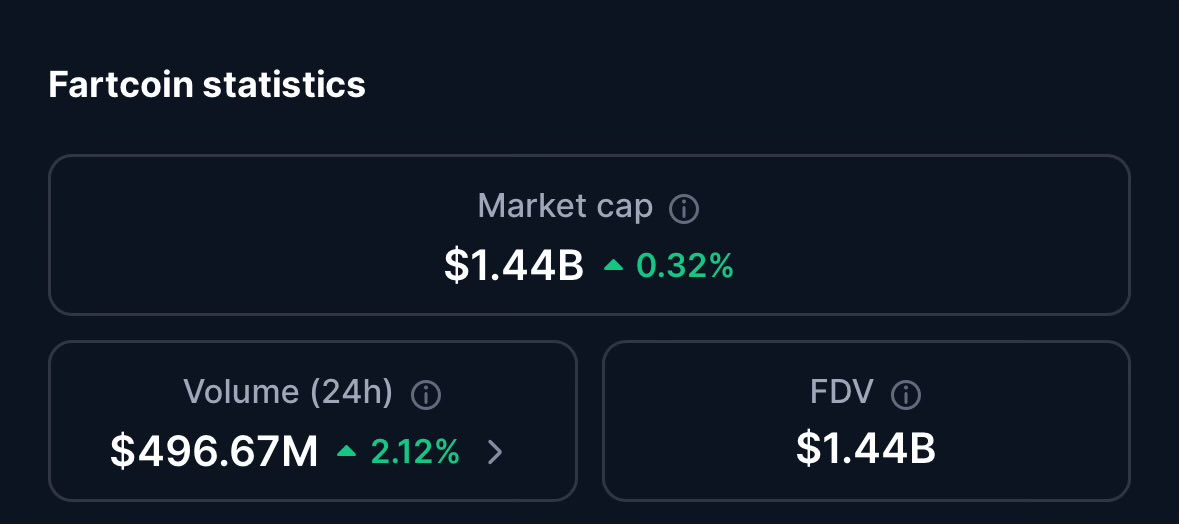Select the Market cap label text
The height and width of the screenshot is (524, 1179).
pos(565,206)
